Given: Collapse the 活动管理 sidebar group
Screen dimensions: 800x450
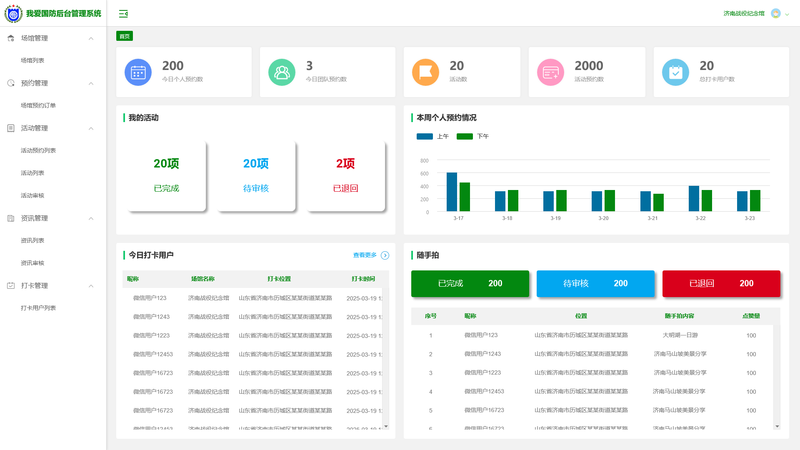Looking at the screenshot, I should (91, 128).
